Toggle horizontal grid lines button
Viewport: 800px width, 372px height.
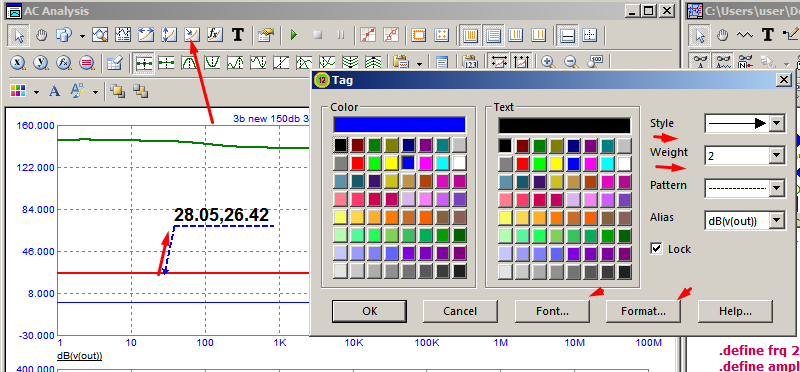click(493, 35)
